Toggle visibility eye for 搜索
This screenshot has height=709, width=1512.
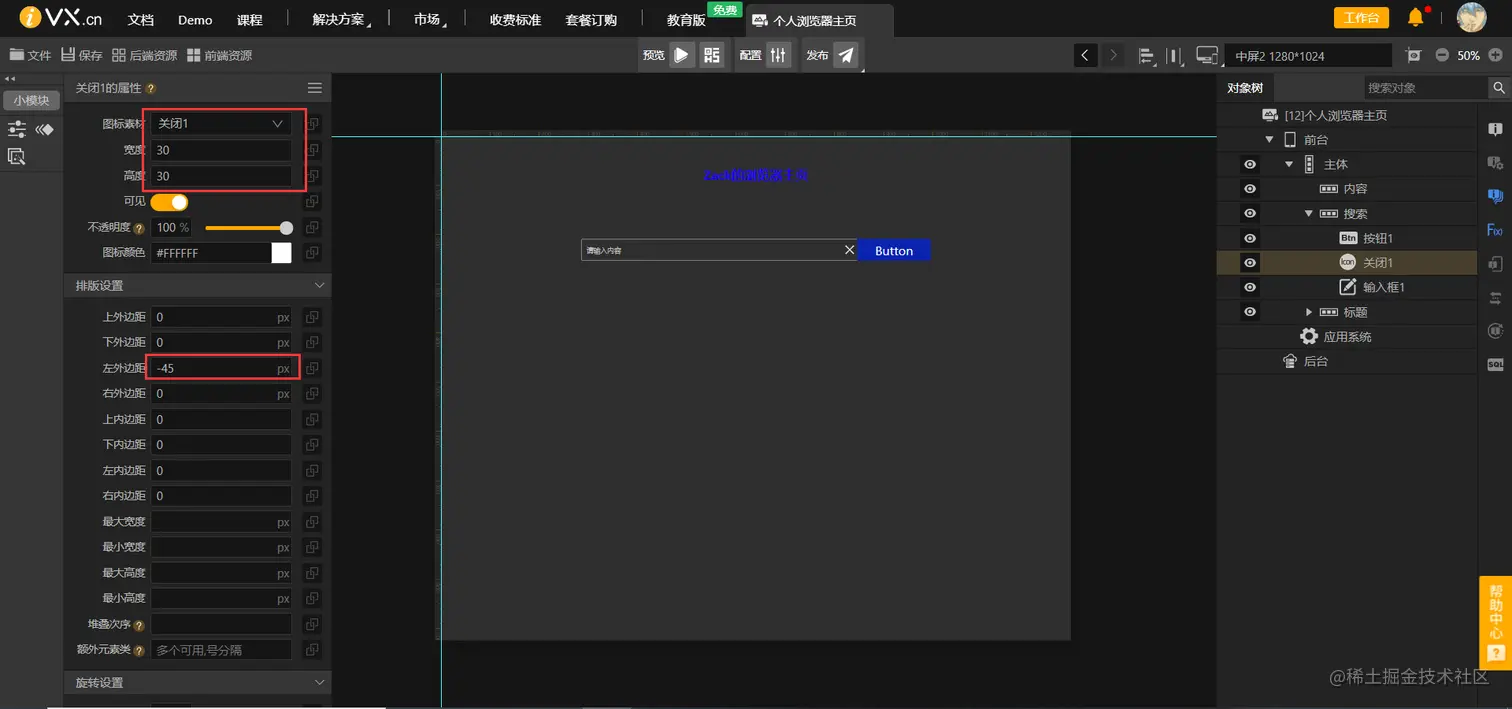(1249, 213)
